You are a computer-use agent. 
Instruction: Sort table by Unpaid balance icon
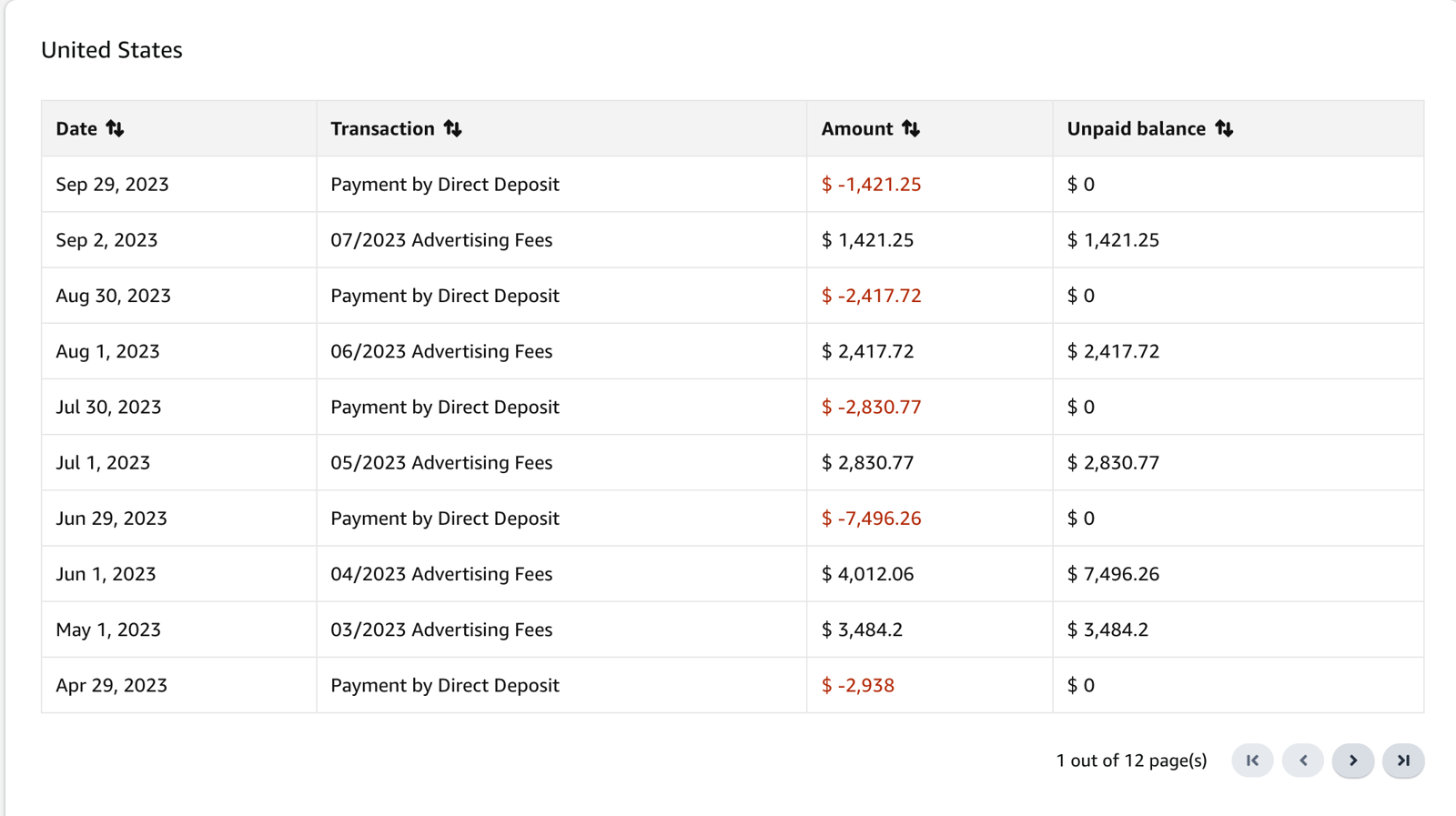[x=1224, y=128]
